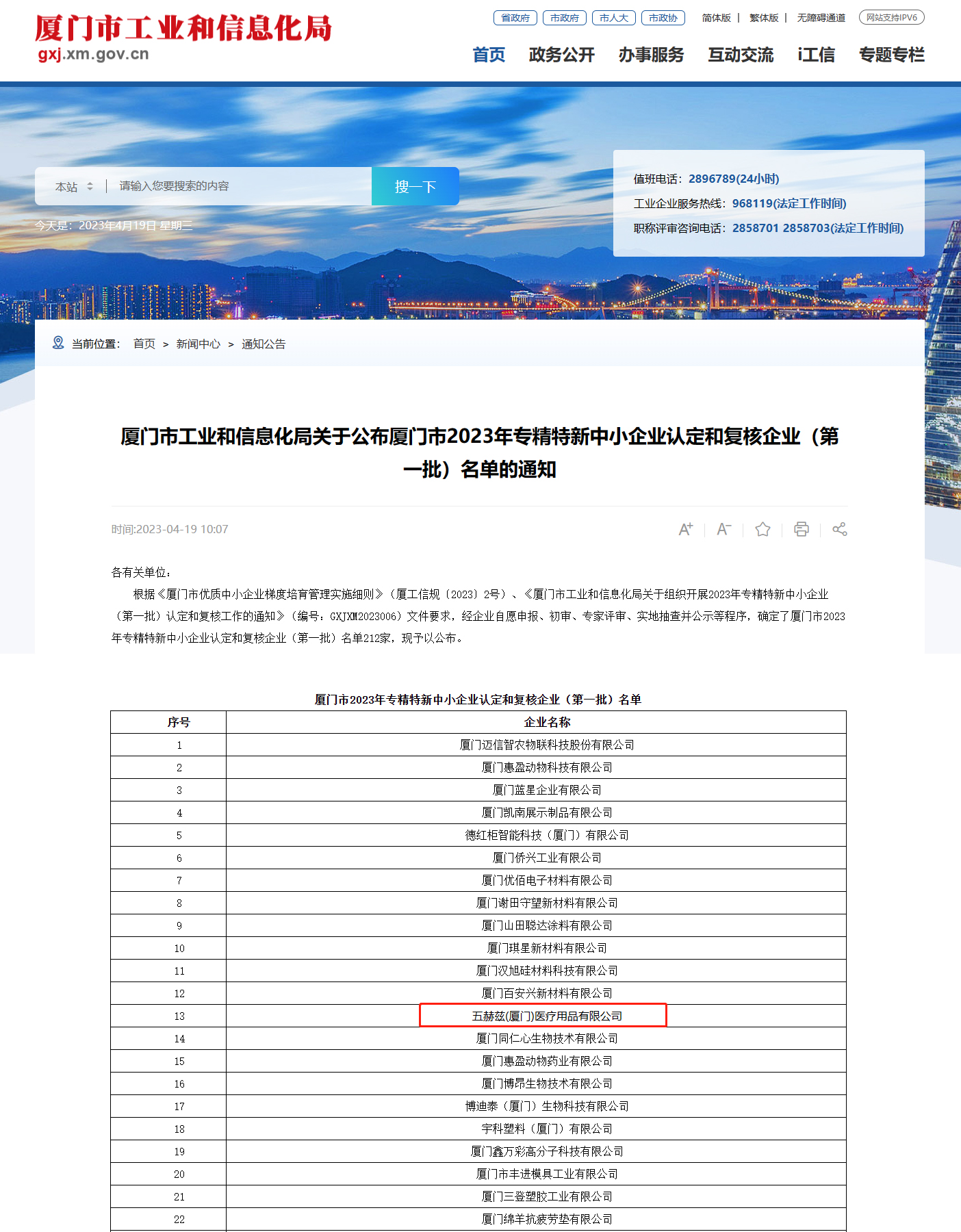Open the 首页 main menu item

tap(489, 55)
